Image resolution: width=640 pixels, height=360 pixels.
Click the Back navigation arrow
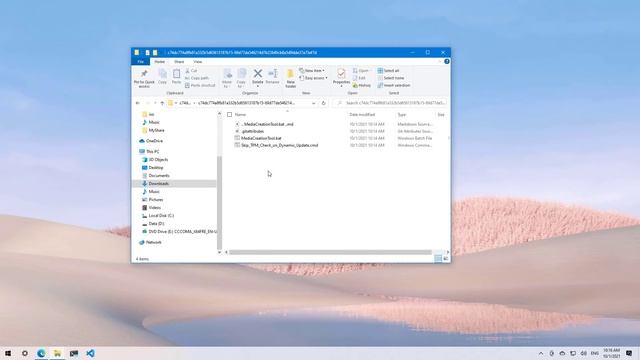pyautogui.click(x=138, y=103)
